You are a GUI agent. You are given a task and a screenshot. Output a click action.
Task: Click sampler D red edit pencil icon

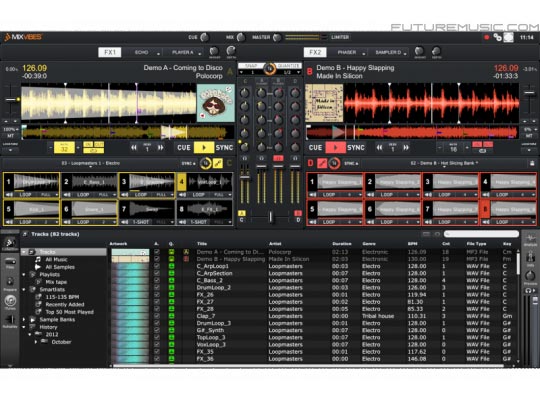point(322,163)
